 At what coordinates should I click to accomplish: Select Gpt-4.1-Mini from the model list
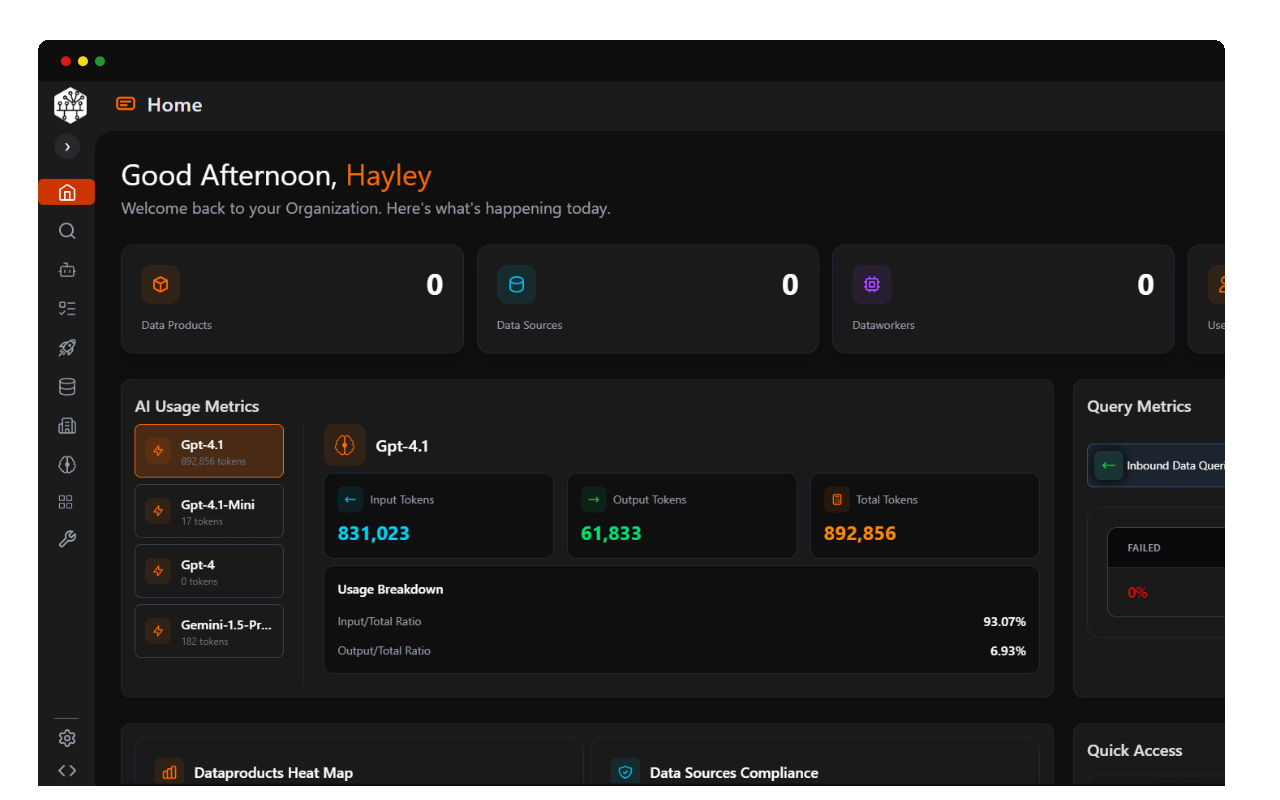coord(209,511)
